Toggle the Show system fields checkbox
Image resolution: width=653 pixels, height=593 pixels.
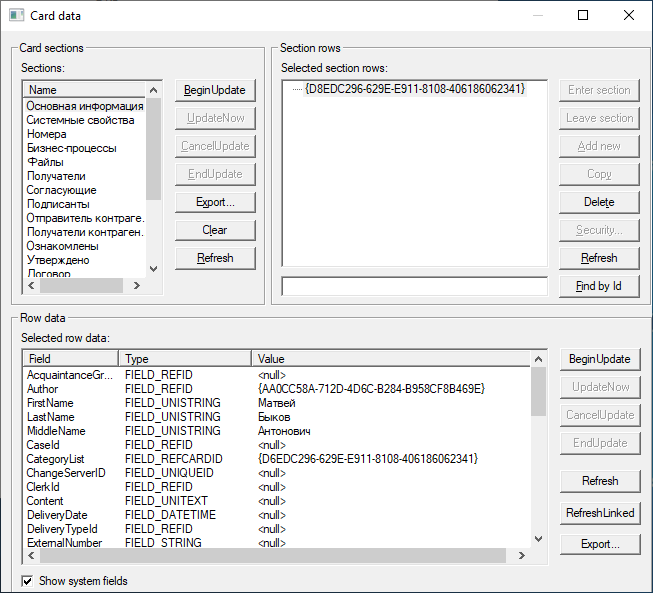pos(27,581)
